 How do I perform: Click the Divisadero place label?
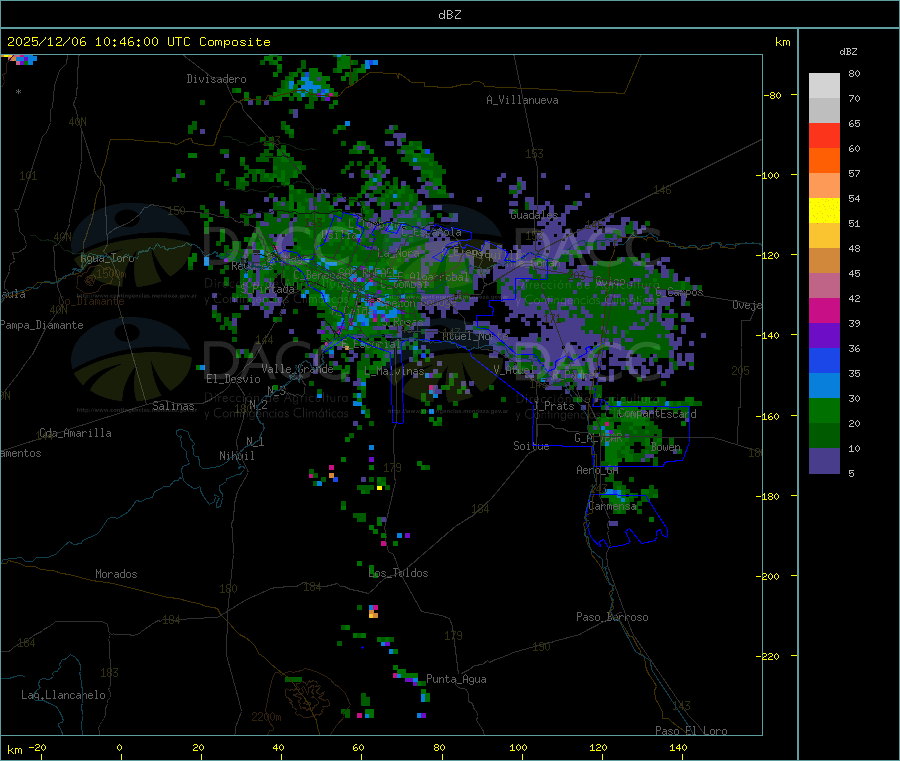tap(216, 79)
